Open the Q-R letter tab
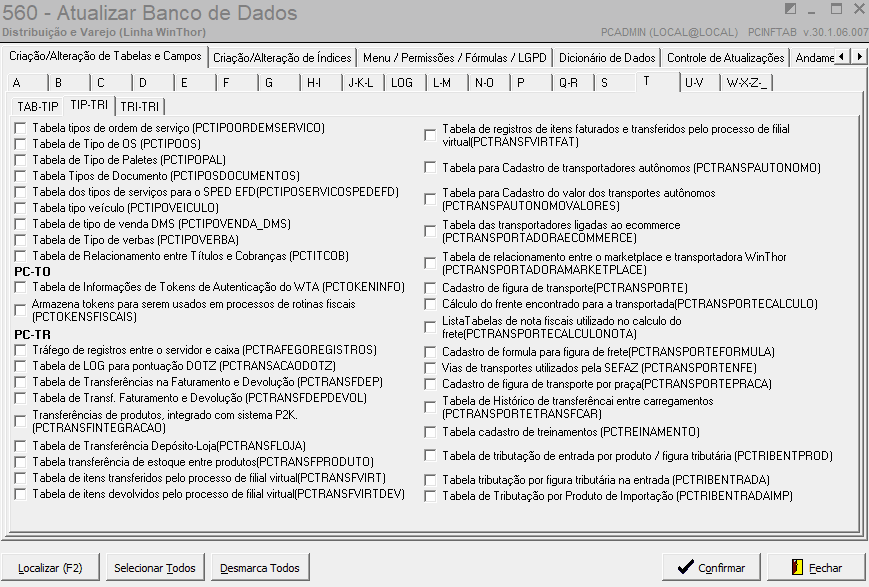The image size is (869, 587). click(x=573, y=83)
